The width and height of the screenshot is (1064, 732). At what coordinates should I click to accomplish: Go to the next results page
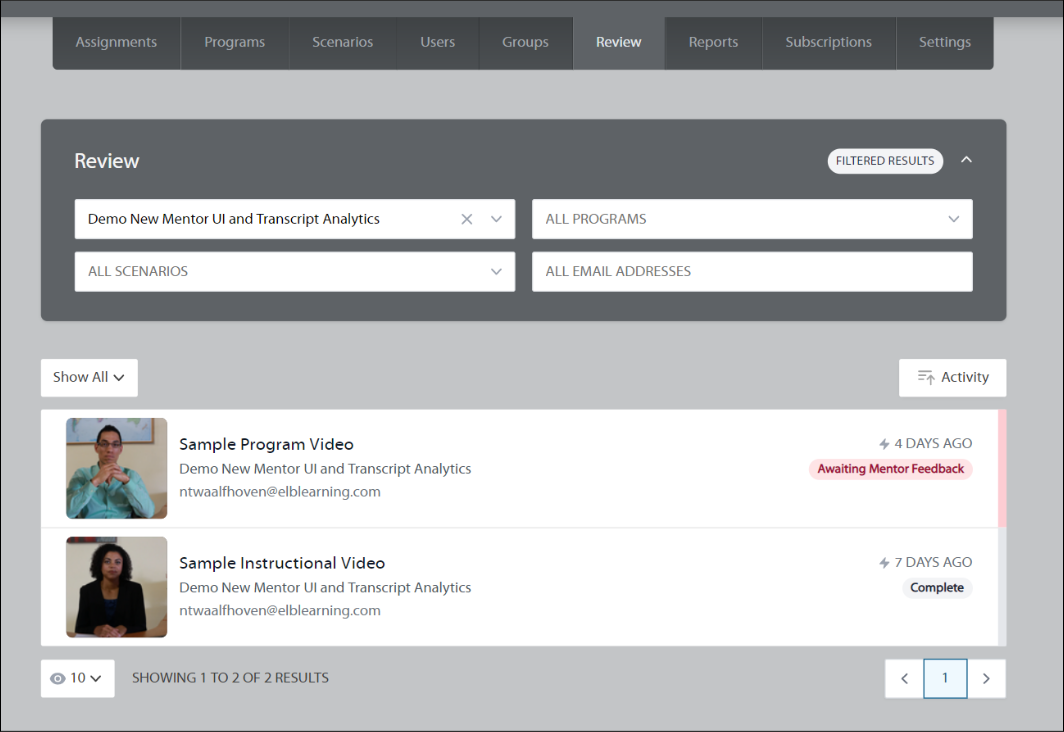pos(986,678)
